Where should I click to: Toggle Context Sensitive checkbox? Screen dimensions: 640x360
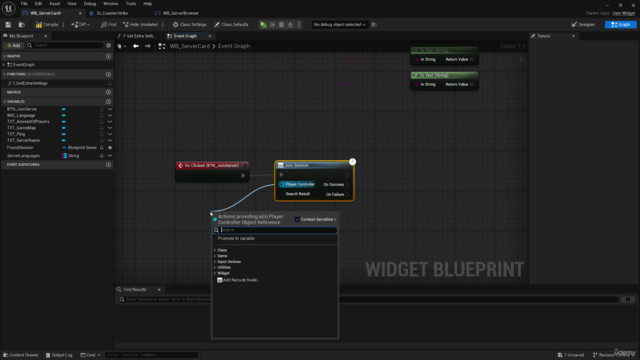click(x=298, y=219)
